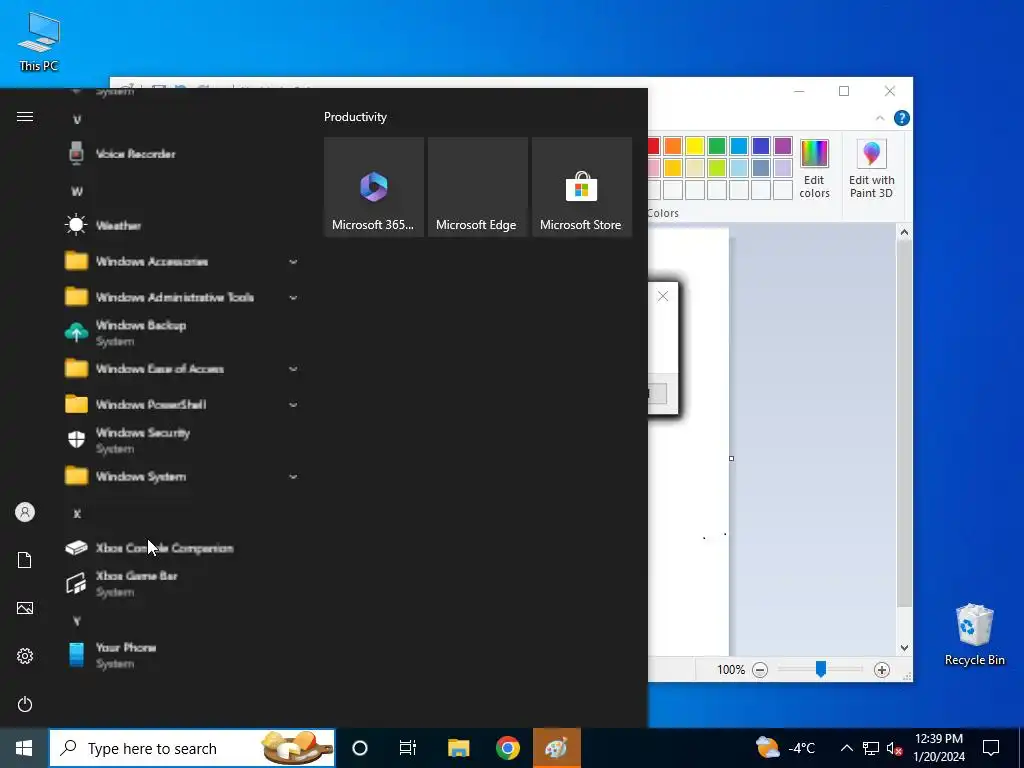Open the user account icon in Start
The height and width of the screenshot is (768, 1024).
25,512
